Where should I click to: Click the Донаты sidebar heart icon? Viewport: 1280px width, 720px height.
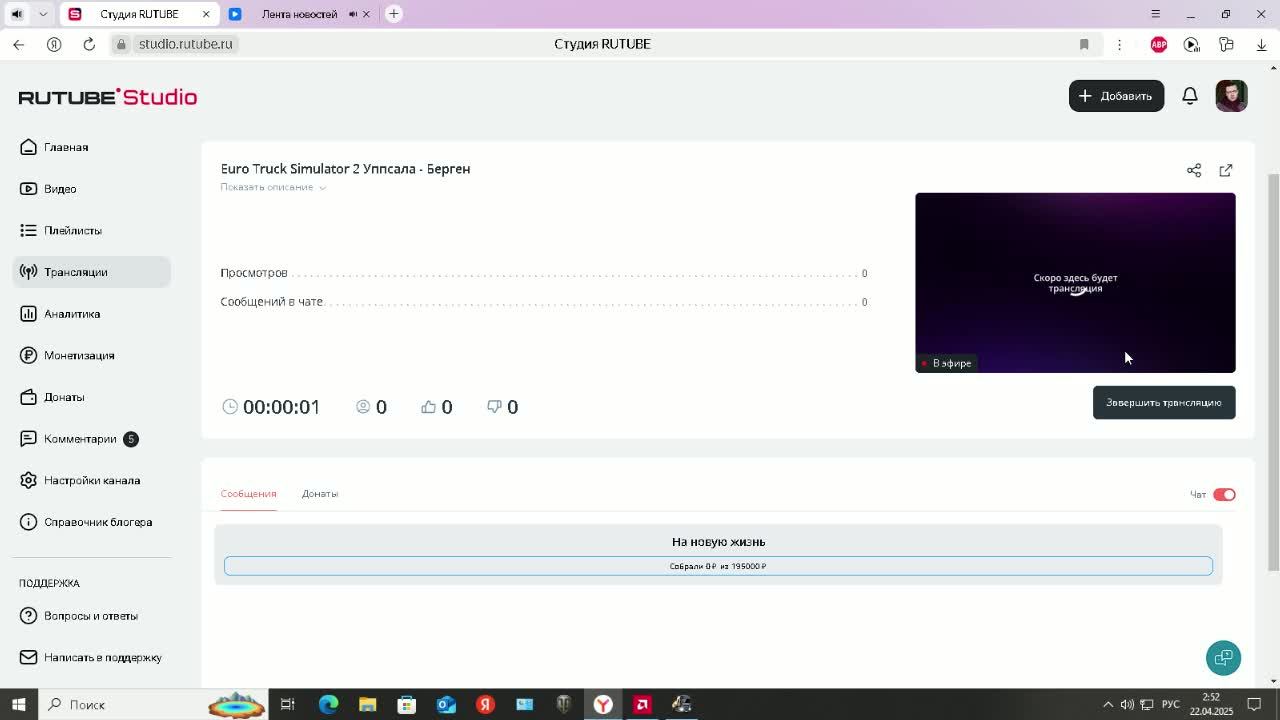tap(28, 397)
